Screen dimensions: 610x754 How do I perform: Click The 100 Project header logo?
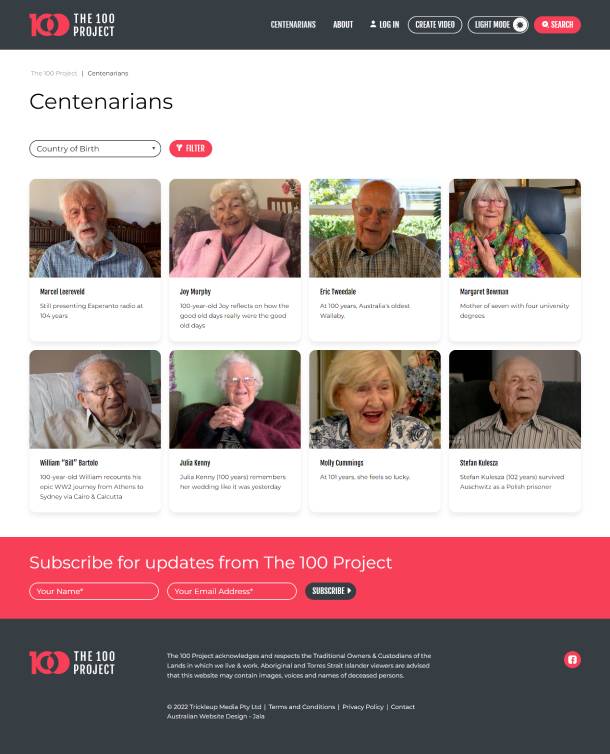point(72,25)
